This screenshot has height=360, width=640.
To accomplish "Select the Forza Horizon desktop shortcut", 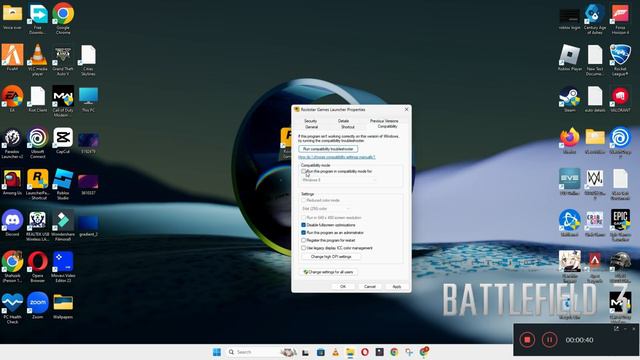I will (x=620, y=18).
